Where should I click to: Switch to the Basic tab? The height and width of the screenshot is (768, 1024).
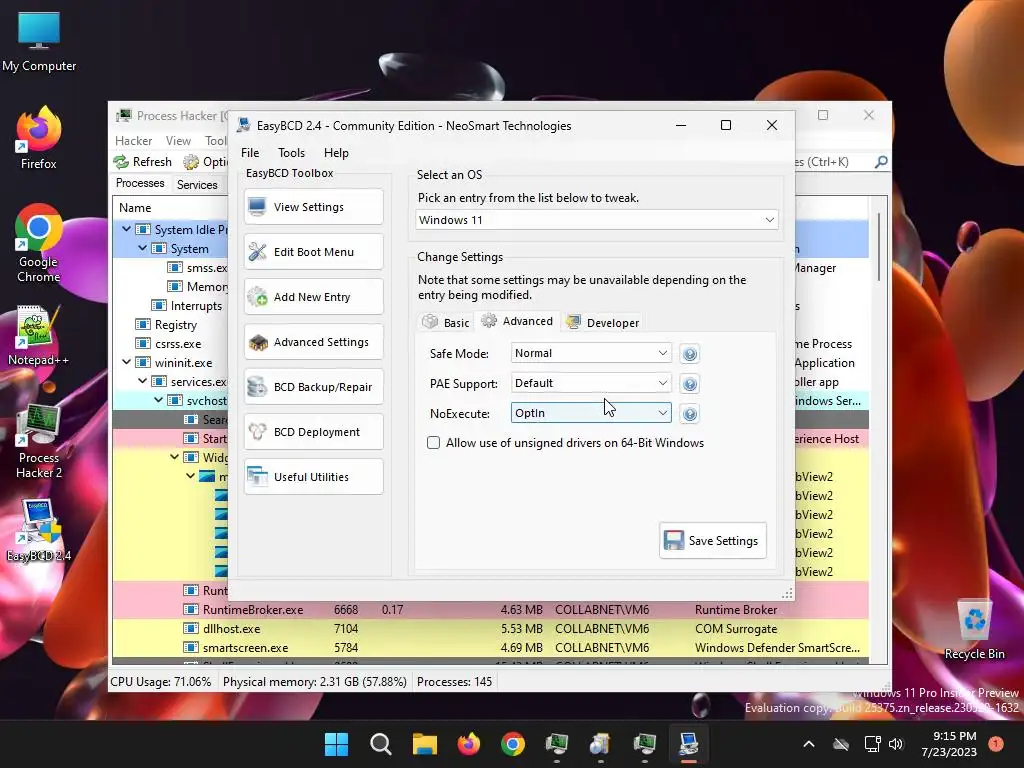pos(446,323)
